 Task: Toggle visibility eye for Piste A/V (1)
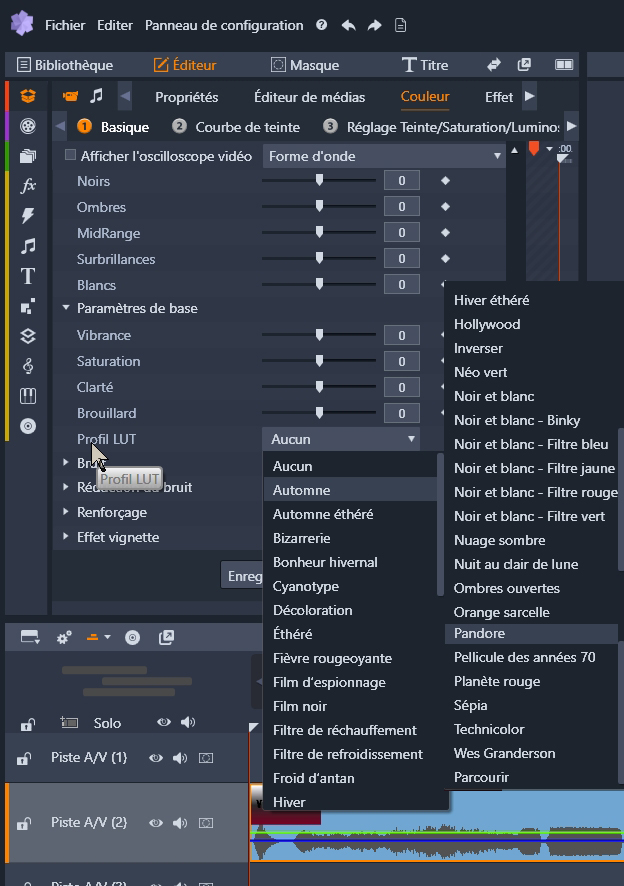pos(155,758)
